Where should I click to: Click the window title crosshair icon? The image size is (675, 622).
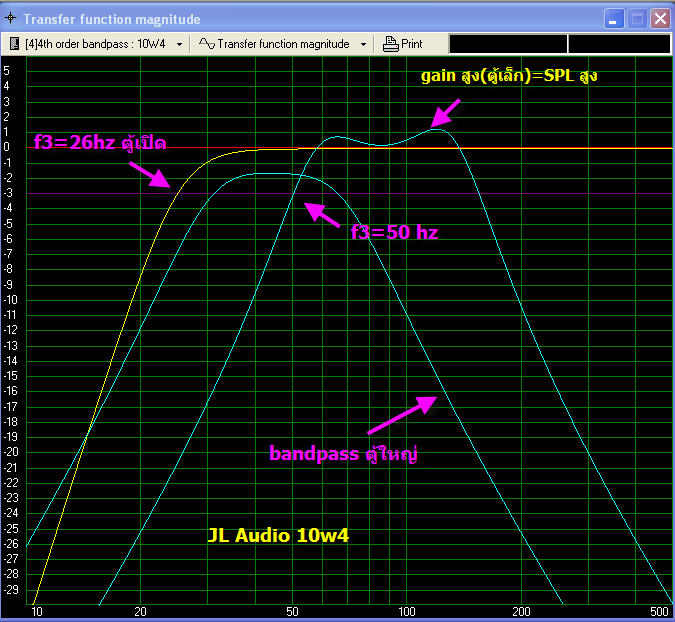tap(10, 19)
